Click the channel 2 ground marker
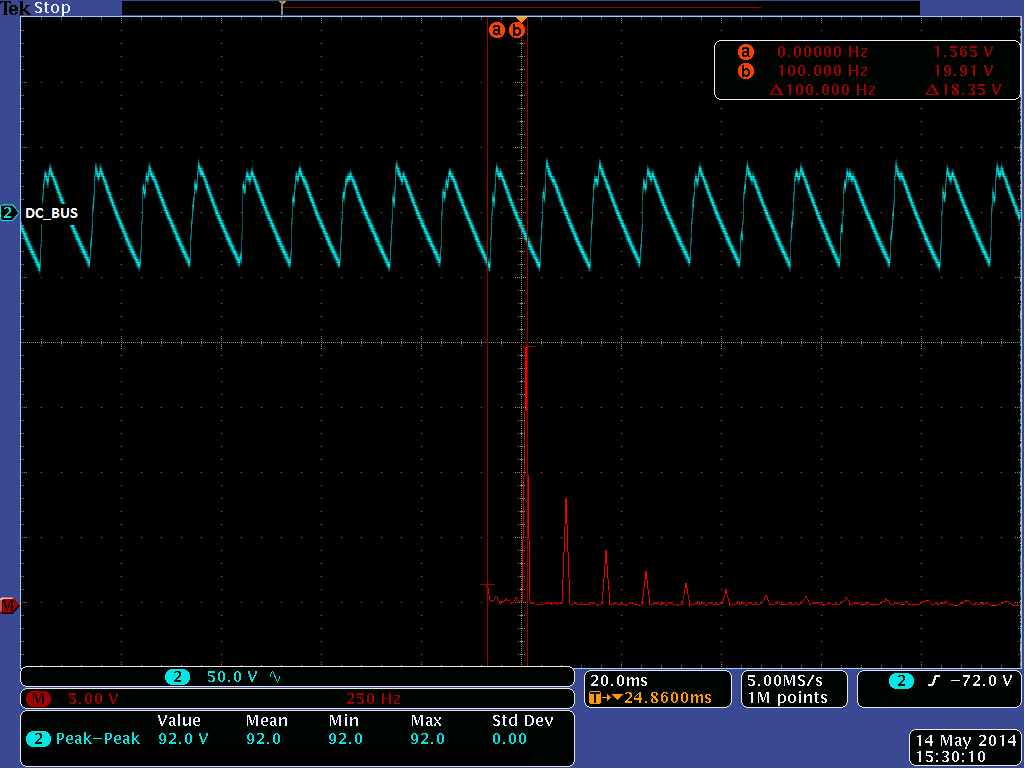Viewport: 1025px width, 769px height. pos(8,213)
